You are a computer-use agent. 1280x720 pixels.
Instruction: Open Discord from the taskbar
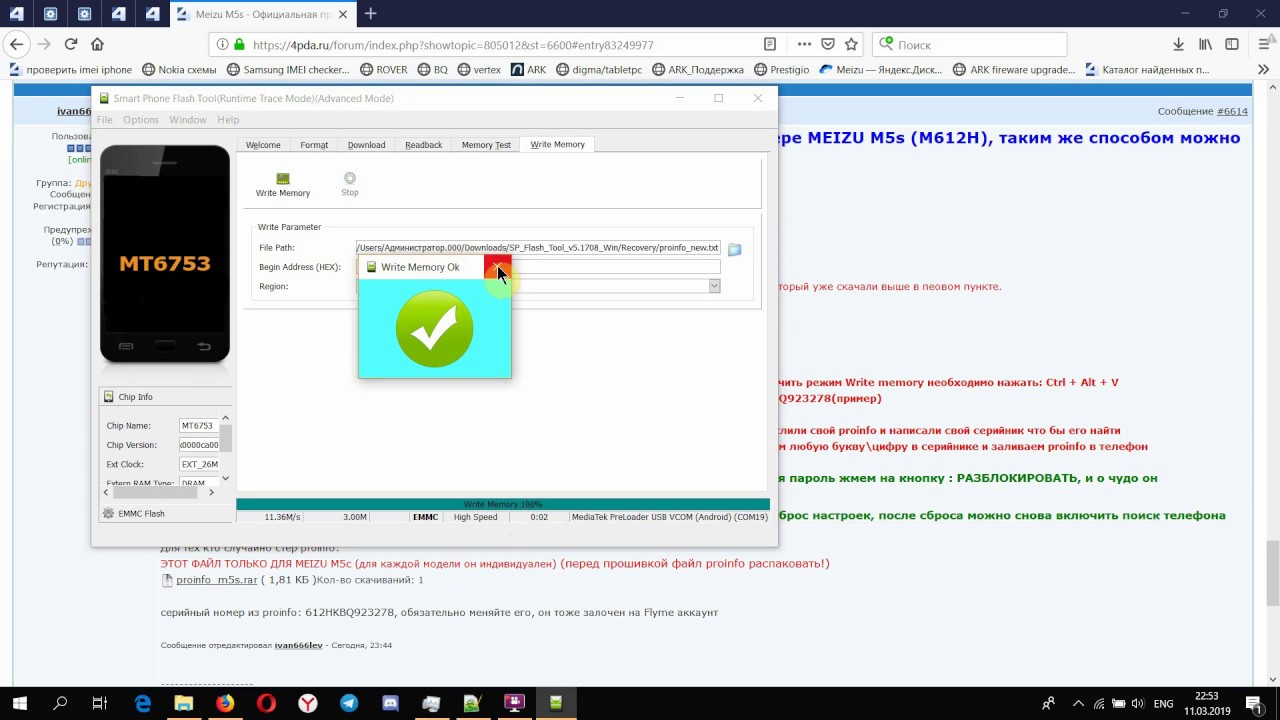[390, 703]
